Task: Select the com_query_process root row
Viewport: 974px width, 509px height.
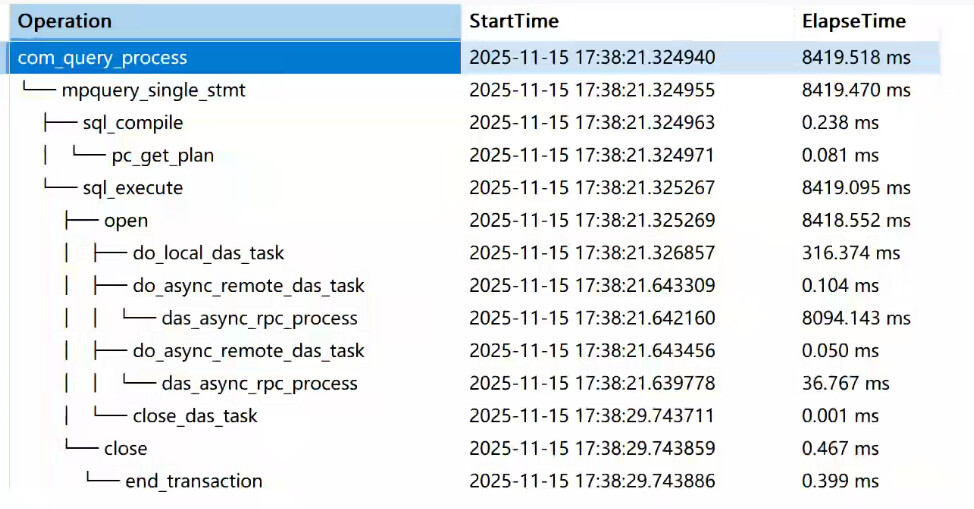Action: pyautogui.click(x=102, y=58)
